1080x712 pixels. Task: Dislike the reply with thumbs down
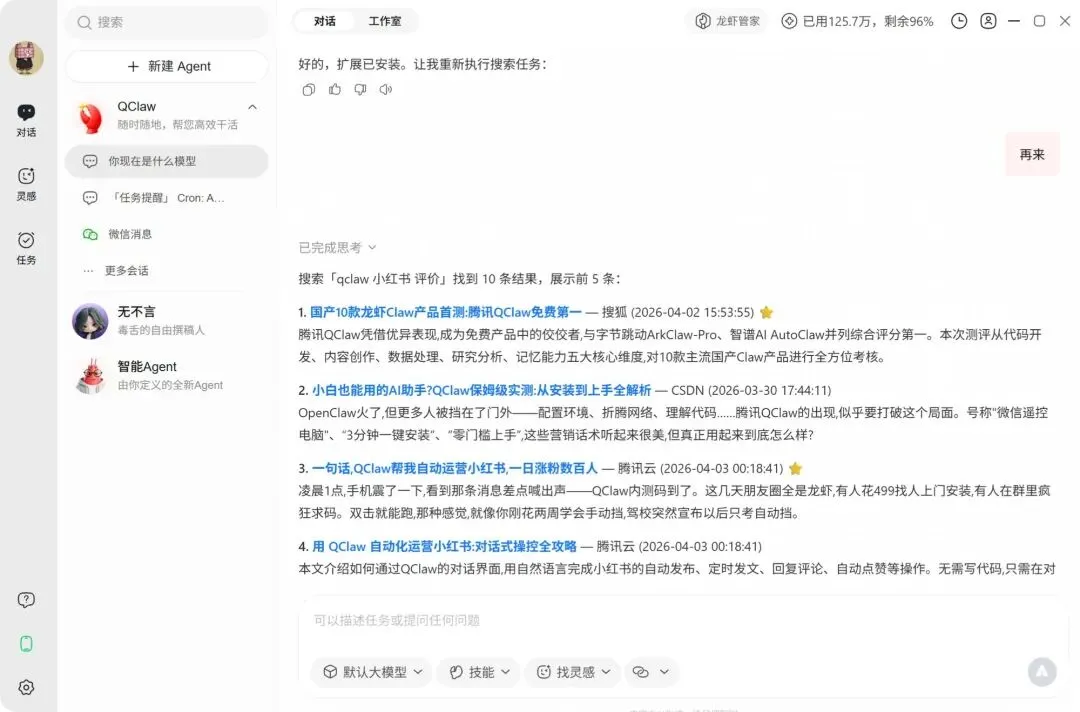pos(360,90)
